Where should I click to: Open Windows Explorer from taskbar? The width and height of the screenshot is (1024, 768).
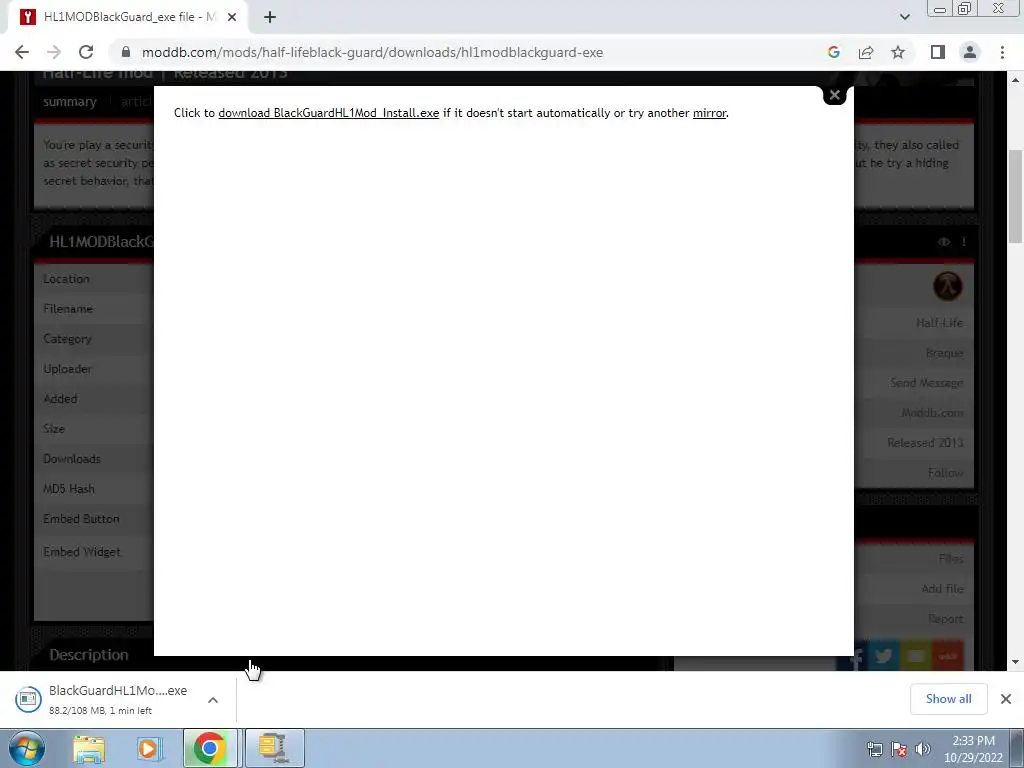[89, 748]
